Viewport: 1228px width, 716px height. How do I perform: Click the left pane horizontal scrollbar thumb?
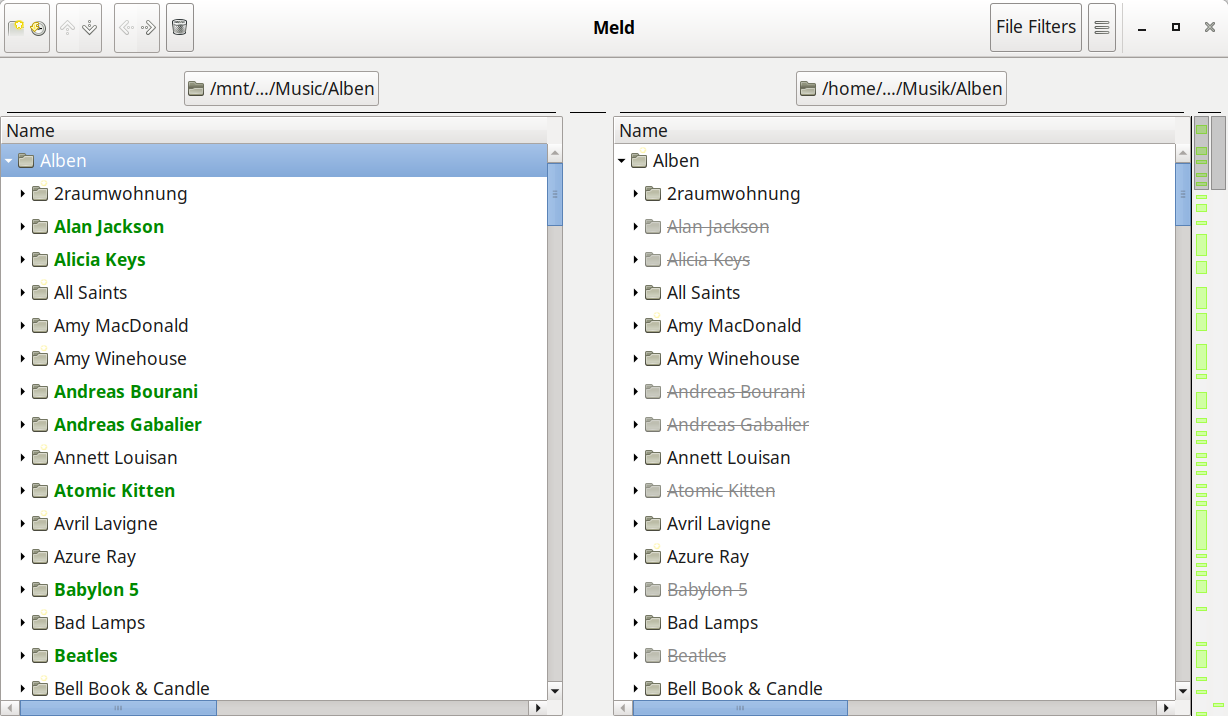click(118, 708)
